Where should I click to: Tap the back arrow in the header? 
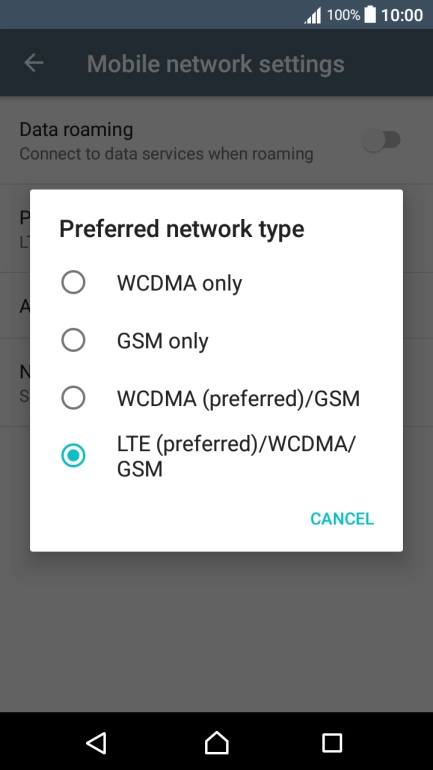[x=34, y=63]
